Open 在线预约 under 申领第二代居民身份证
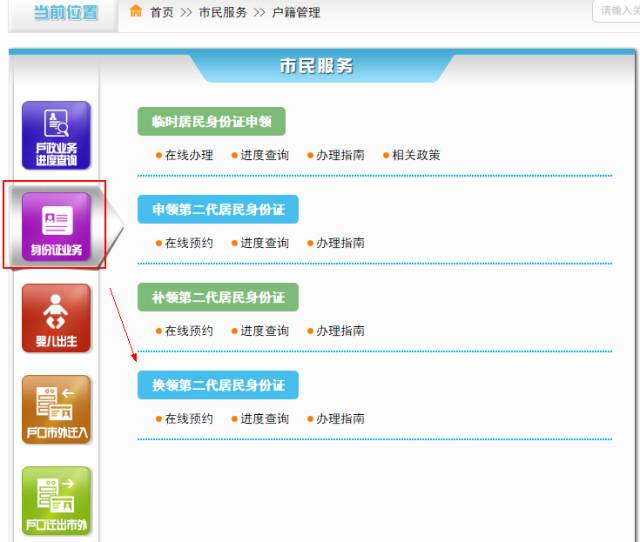Screen dimensions: 640x542 pos(189,243)
